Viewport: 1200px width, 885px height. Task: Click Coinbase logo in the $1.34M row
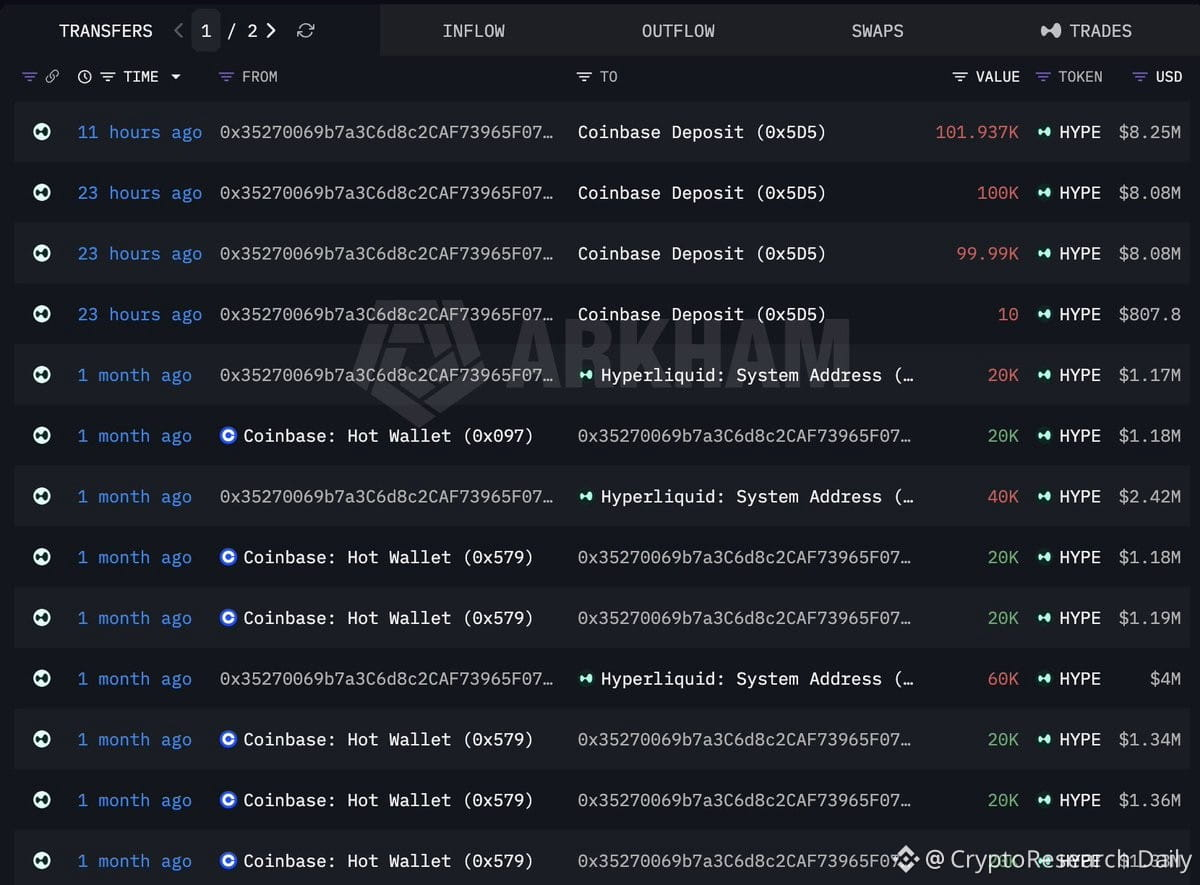pyautogui.click(x=228, y=739)
